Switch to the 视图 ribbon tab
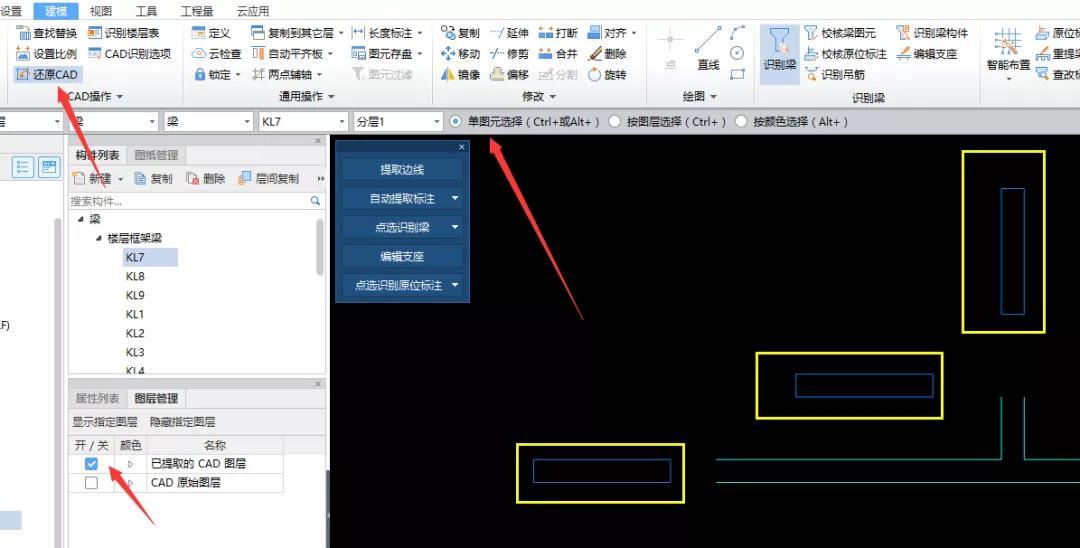1080x548 pixels. point(101,11)
